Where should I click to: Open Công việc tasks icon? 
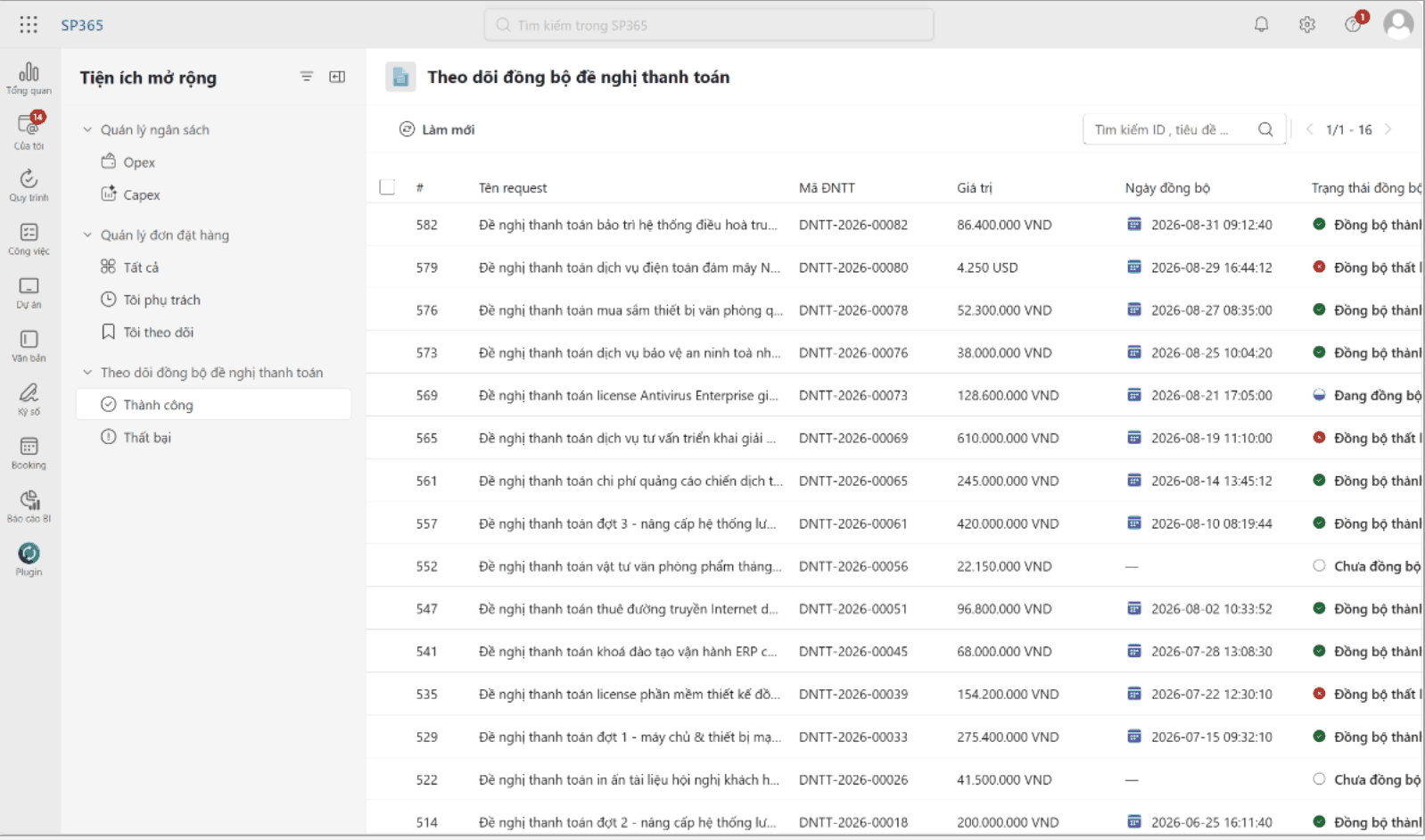[x=29, y=238]
